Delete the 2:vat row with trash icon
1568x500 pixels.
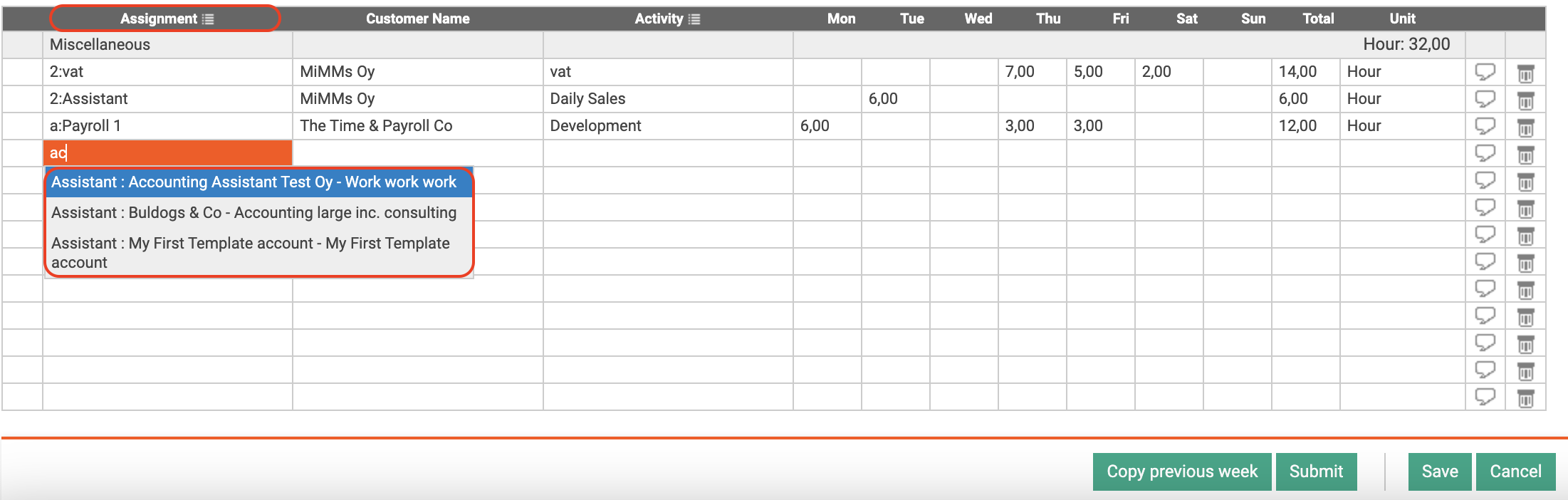1525,73
